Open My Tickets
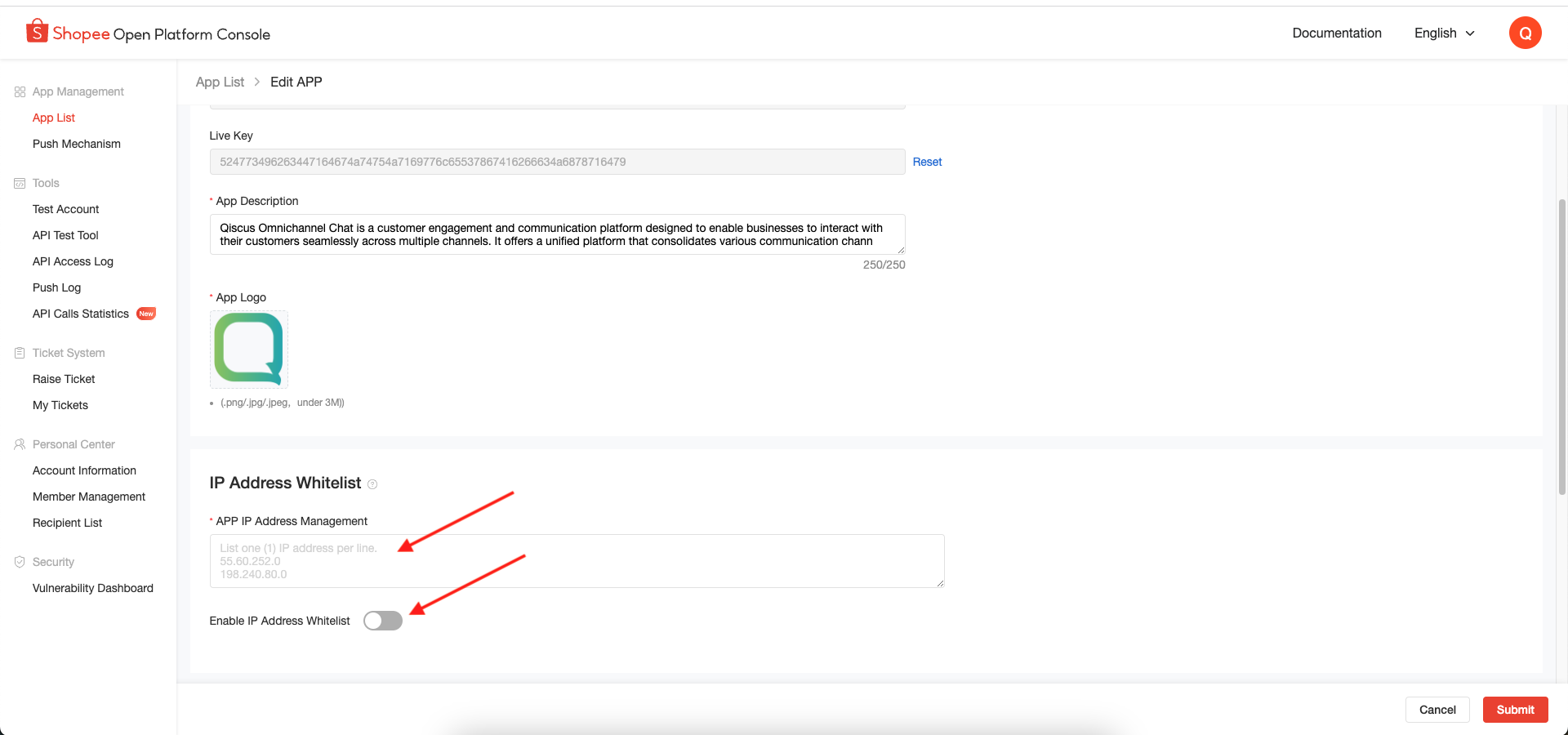 (x=60, y=405)
